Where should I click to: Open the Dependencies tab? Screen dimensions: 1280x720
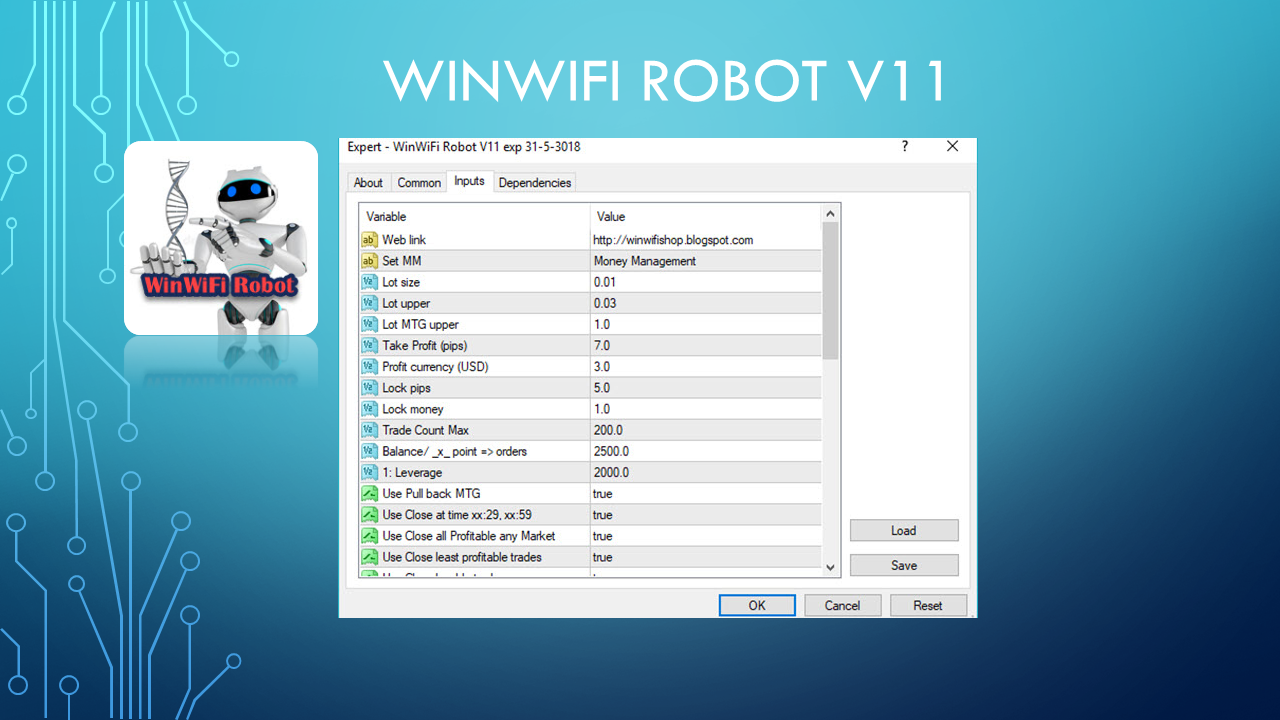point(535,183)
